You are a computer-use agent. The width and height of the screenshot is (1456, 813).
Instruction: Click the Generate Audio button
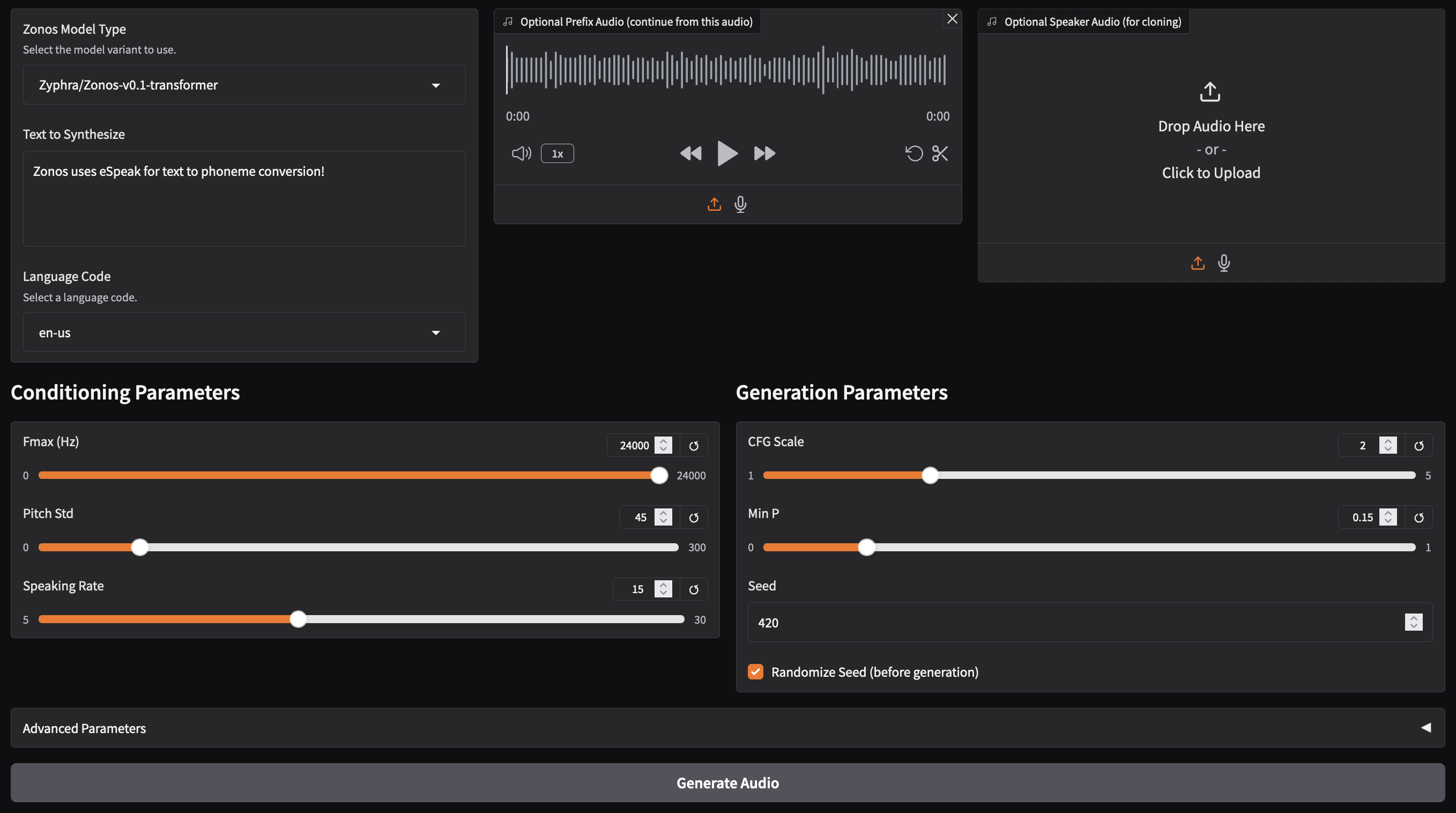[728, 783]
